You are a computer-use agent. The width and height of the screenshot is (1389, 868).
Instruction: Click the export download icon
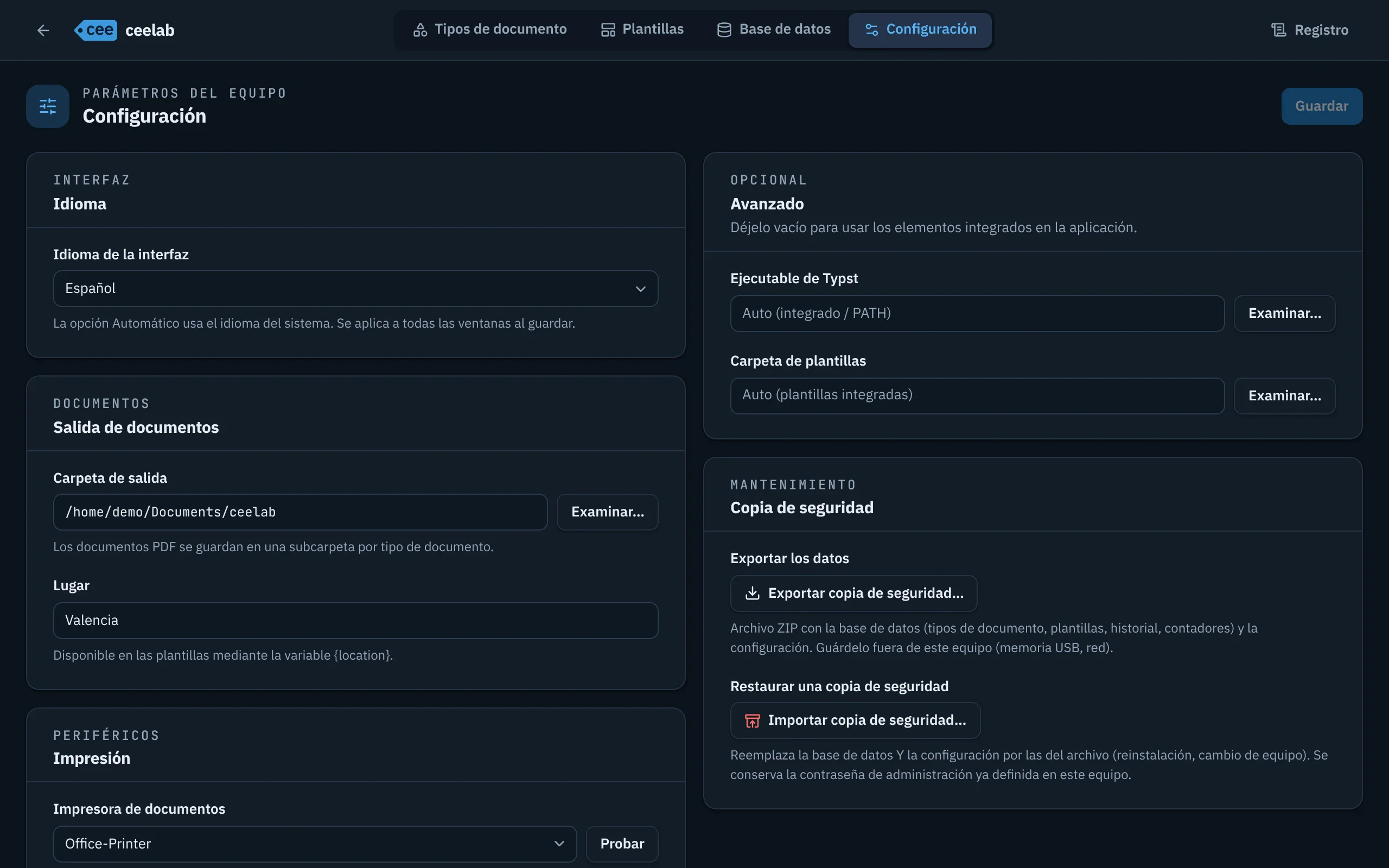point(752,593)
